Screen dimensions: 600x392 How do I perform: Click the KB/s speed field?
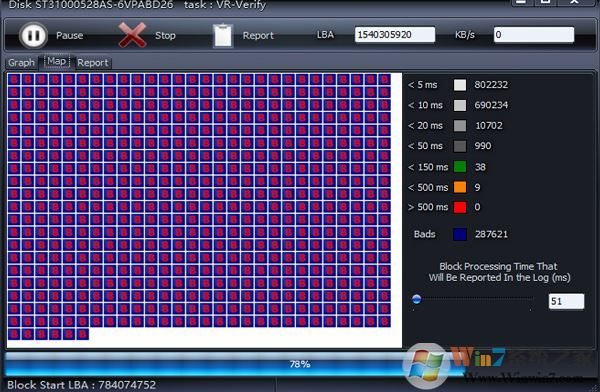[534, 35]
